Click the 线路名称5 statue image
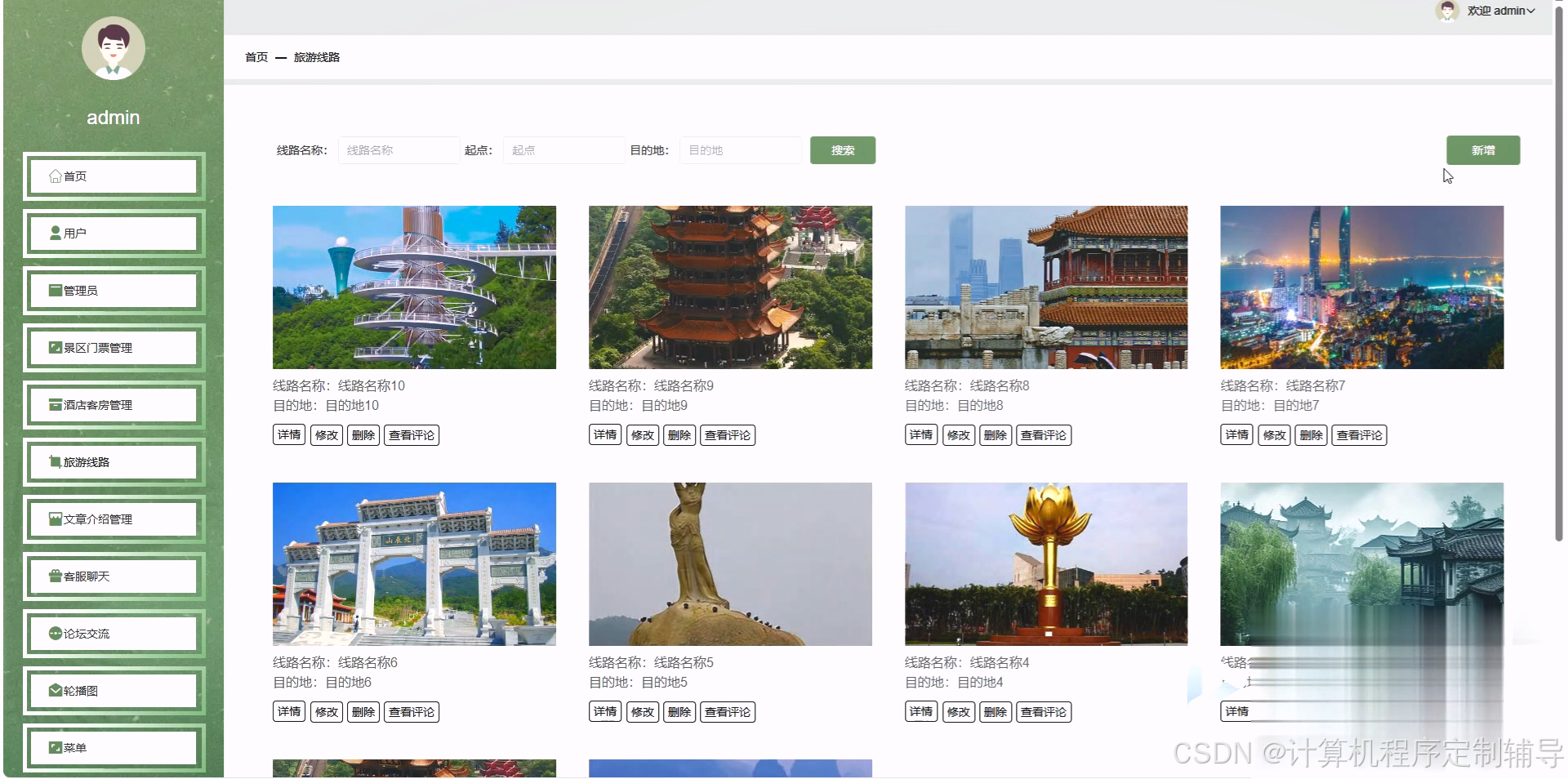 click(x=730, y=564)
